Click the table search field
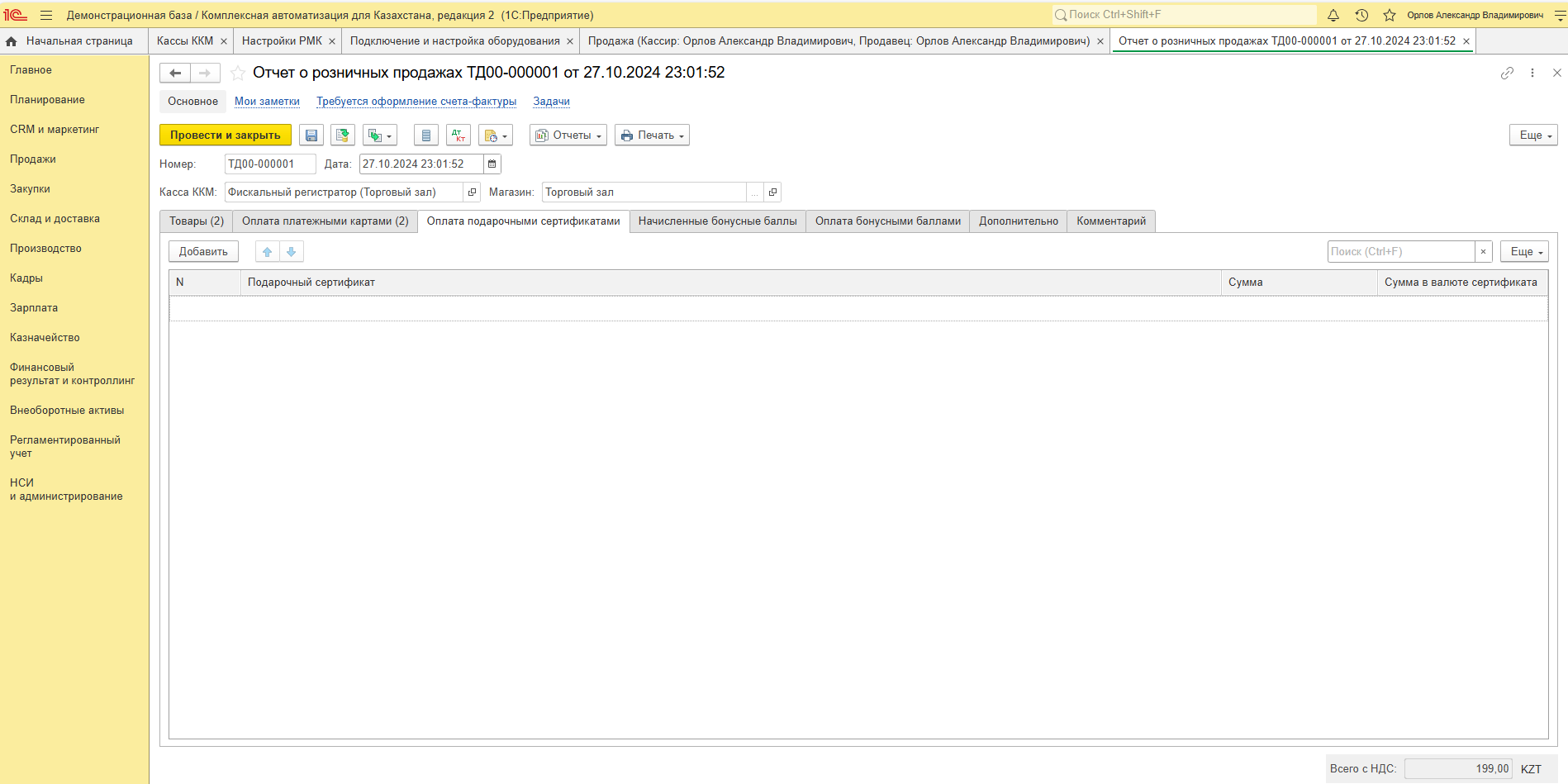The image size is (1568, 784). pyautogui.click(x=1400, y=252)
